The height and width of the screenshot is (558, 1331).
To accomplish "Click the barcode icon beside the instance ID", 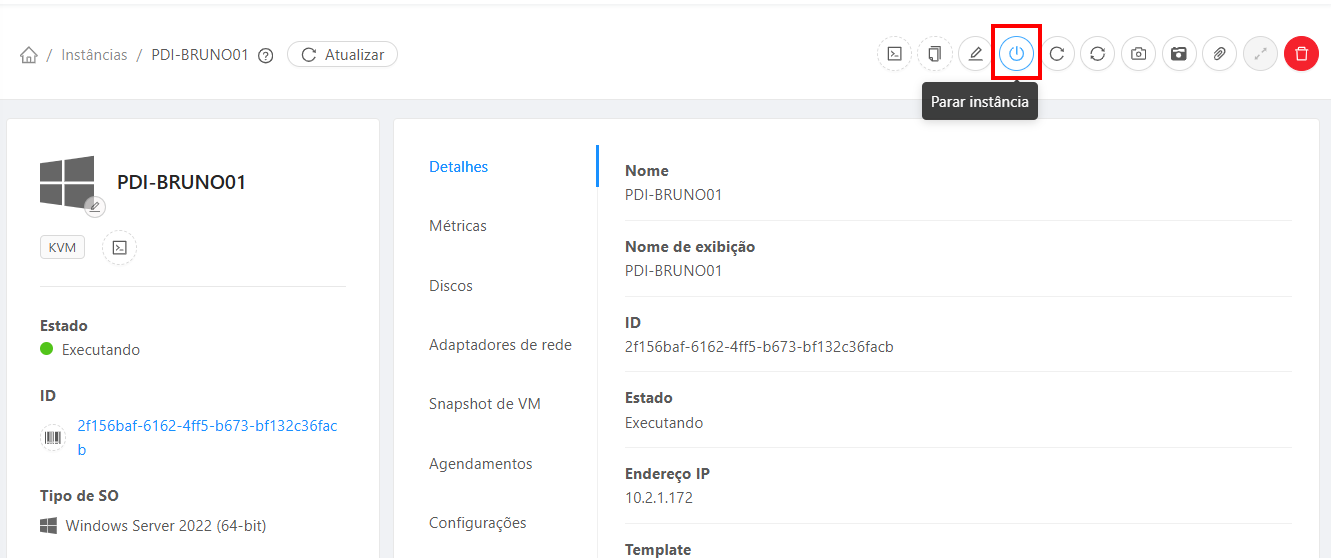I will coord(53,438).
